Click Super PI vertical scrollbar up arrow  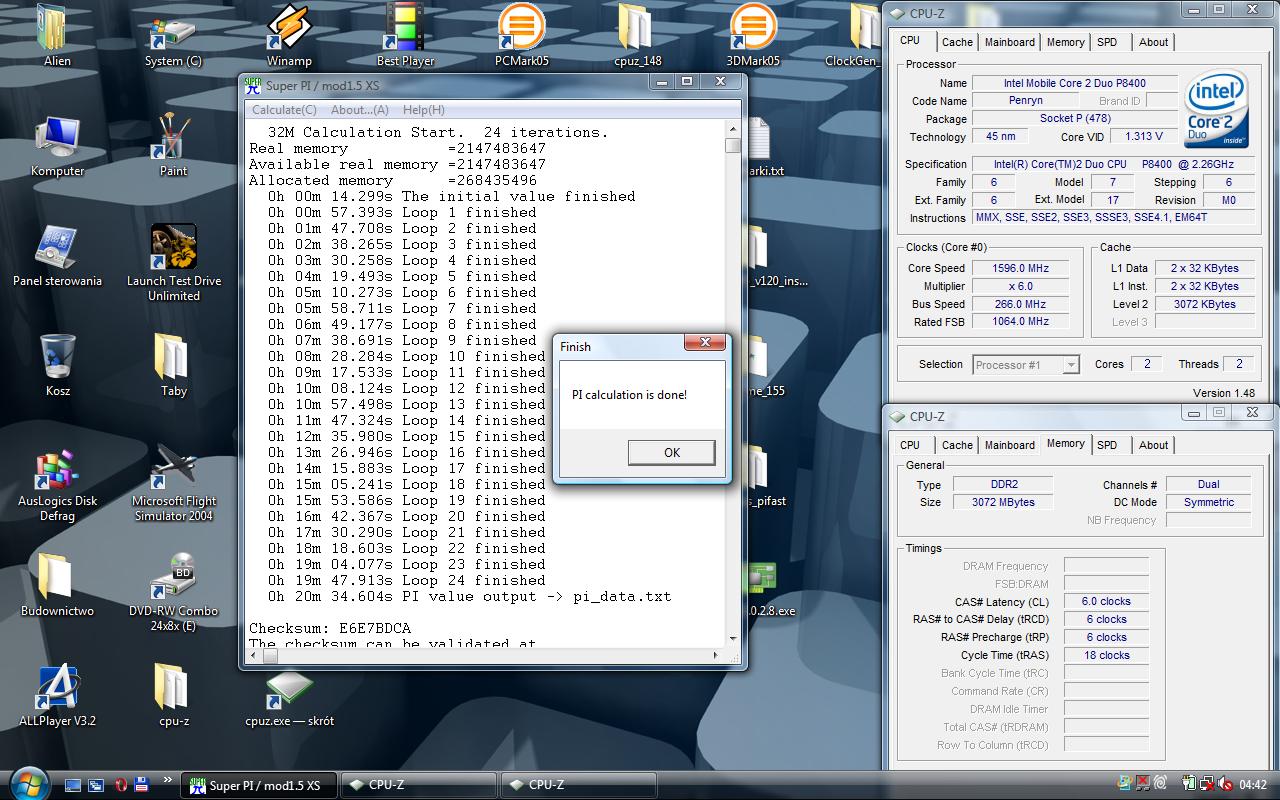(733, 129)
